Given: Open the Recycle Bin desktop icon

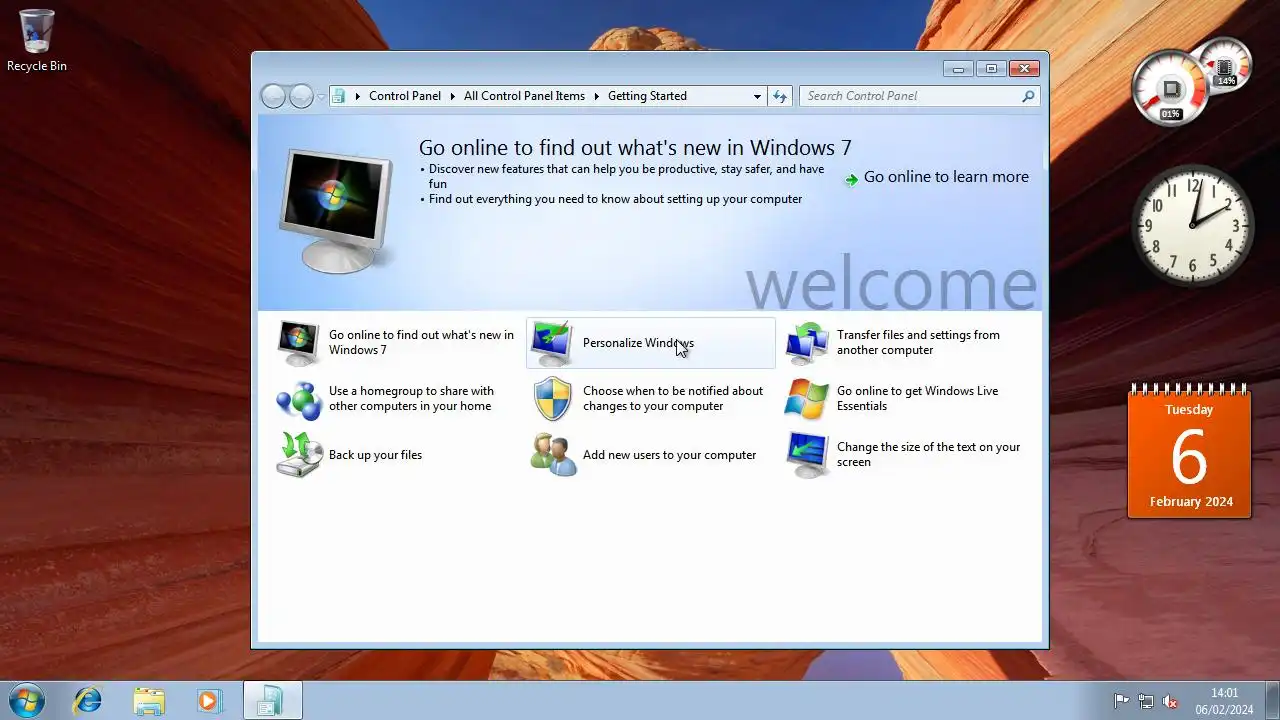Looking at the screenshot, I should click(x=37, y=41).
